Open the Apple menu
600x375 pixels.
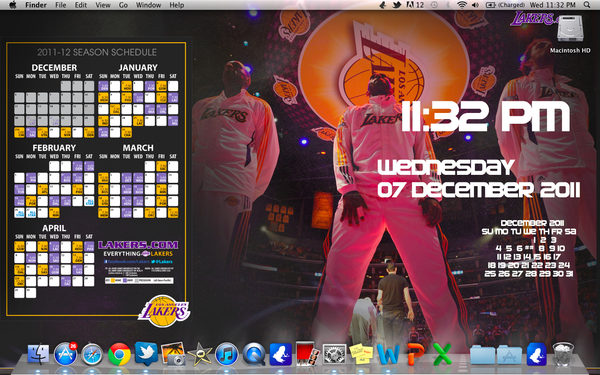pyautogui.click(x=12, y=5)
